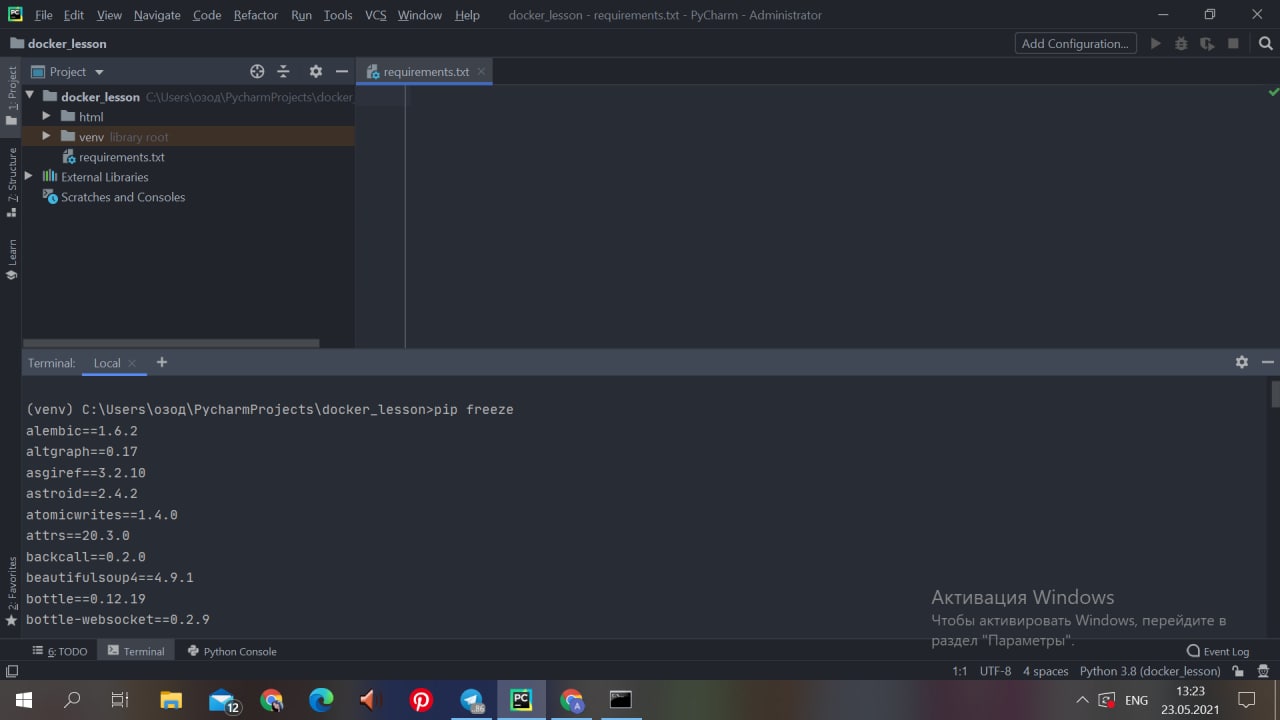Open Project panel settings gear

315,72
